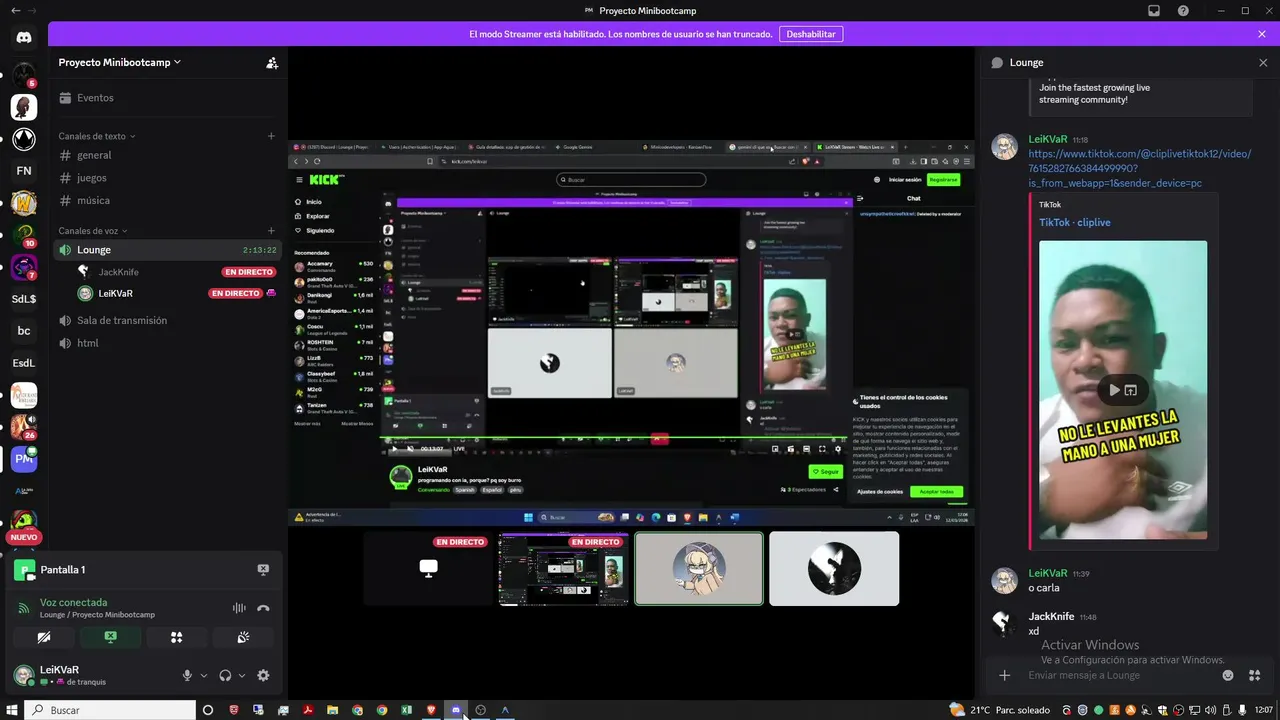The image size is (1280, 720).
Task: Close the Lounge chat panel
Action: tap(1262, 62)
